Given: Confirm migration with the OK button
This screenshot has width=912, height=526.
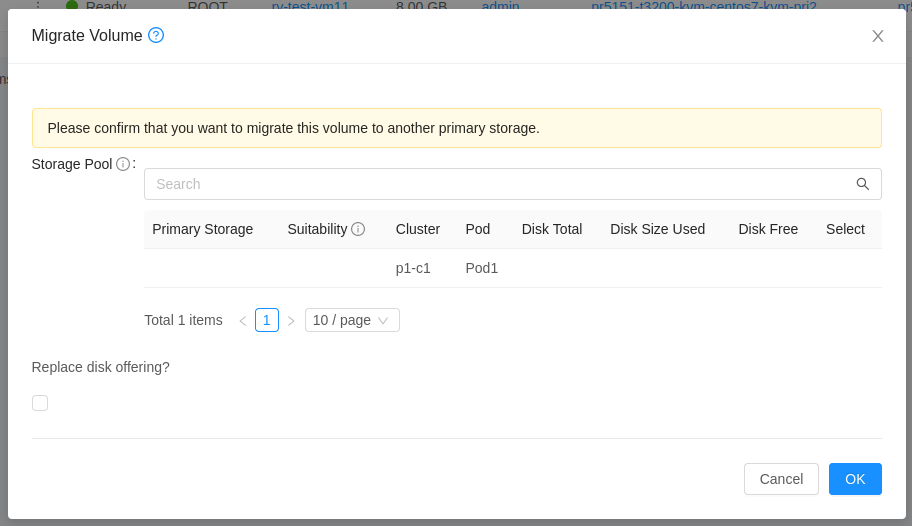Looking at the screenshot, I should [x=855, y=479].
